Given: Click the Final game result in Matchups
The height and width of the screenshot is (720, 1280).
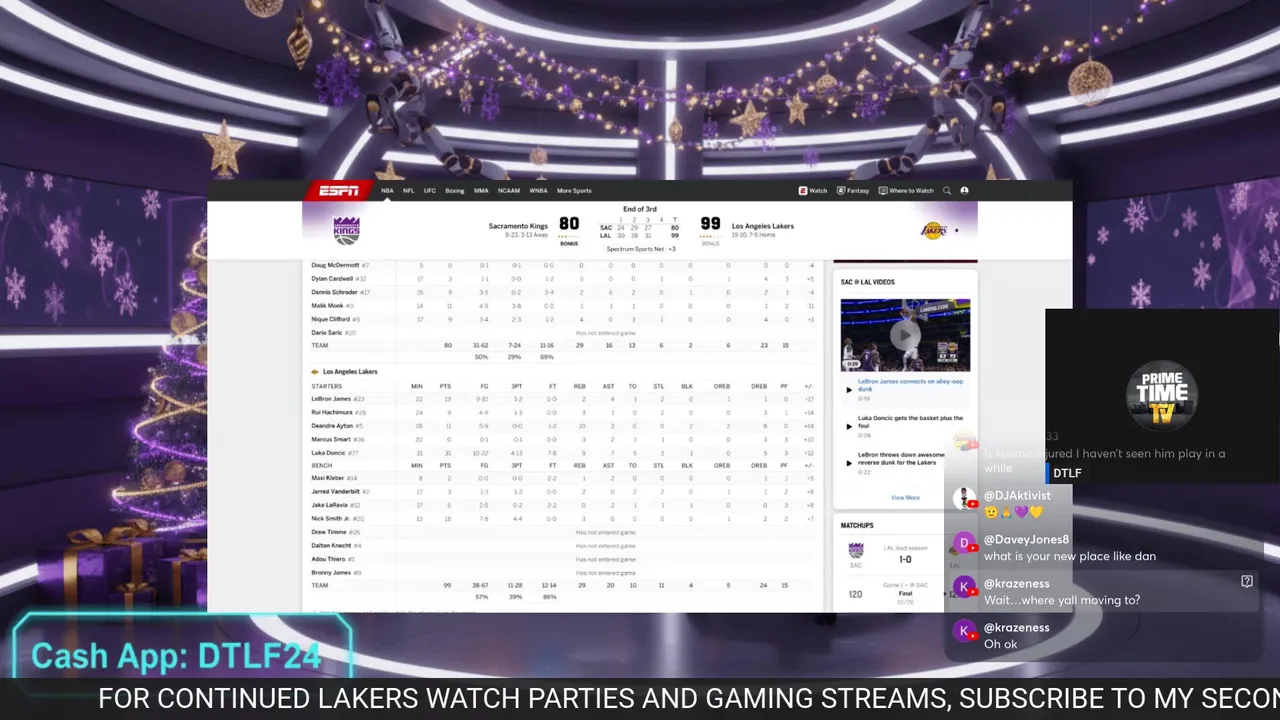Looking at the screenshot, I should click(905, 593).
